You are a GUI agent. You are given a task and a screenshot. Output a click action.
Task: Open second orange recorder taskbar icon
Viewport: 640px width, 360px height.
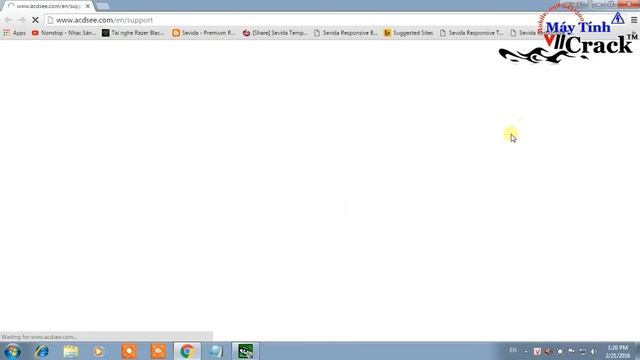coord(158,351)
